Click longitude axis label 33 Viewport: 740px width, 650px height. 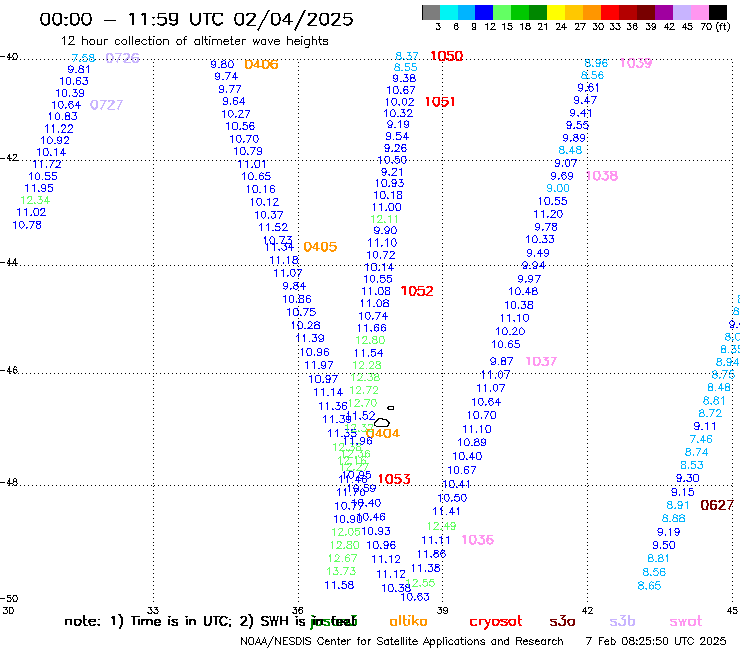click(153, 610)
